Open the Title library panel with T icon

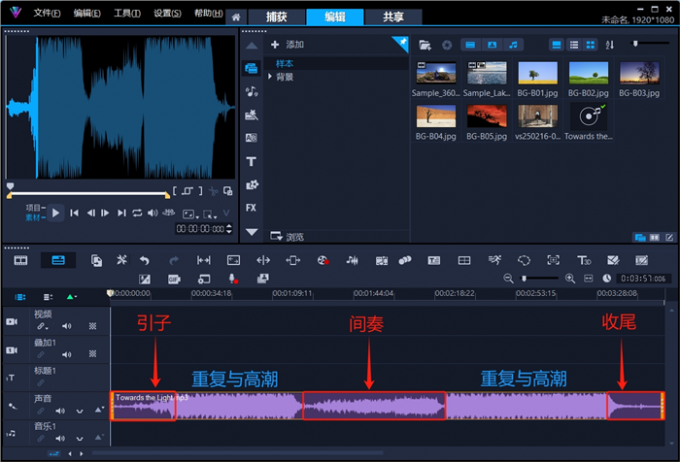(x=251, y=162)
